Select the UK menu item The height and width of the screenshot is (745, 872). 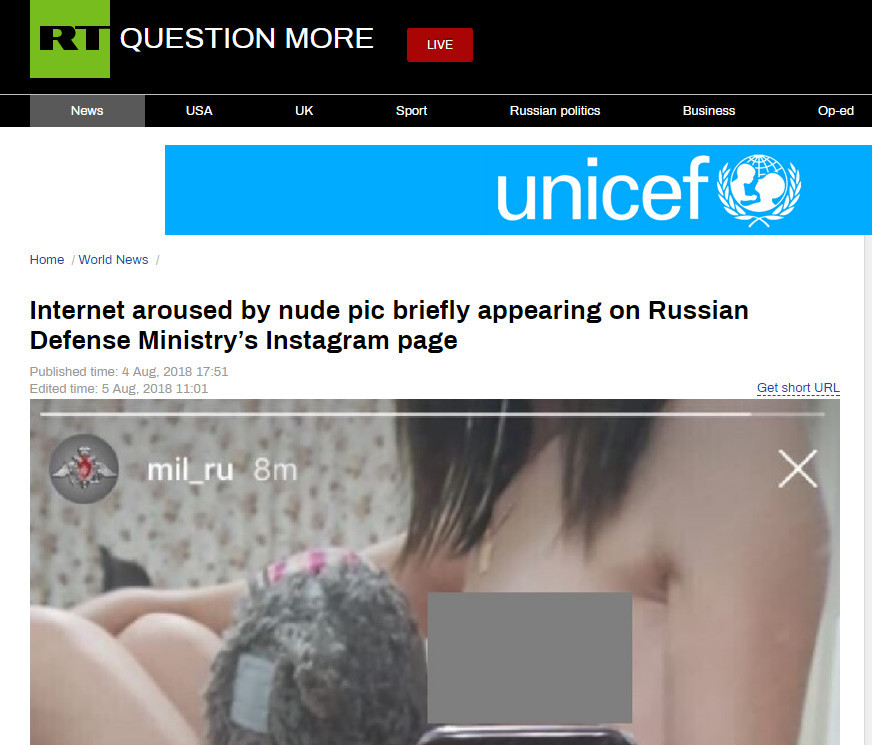click(x=304, y=111)
